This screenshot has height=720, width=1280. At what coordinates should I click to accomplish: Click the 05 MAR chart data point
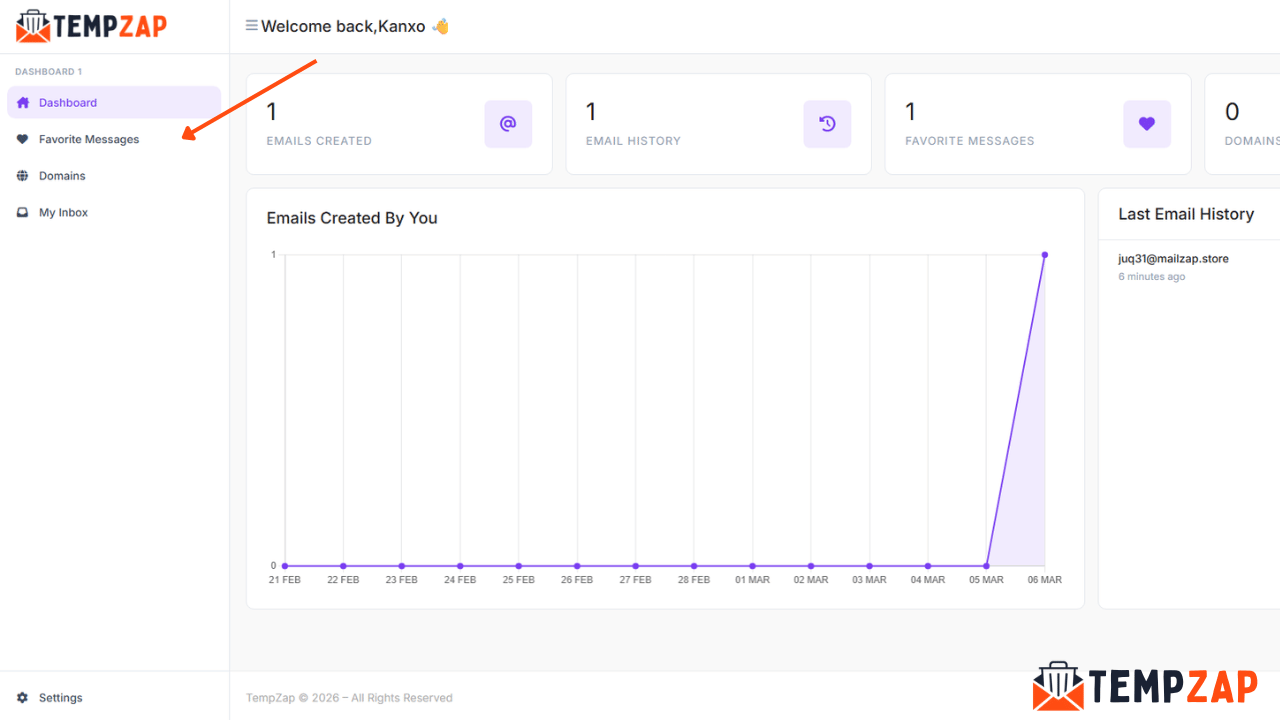(987, 566)
